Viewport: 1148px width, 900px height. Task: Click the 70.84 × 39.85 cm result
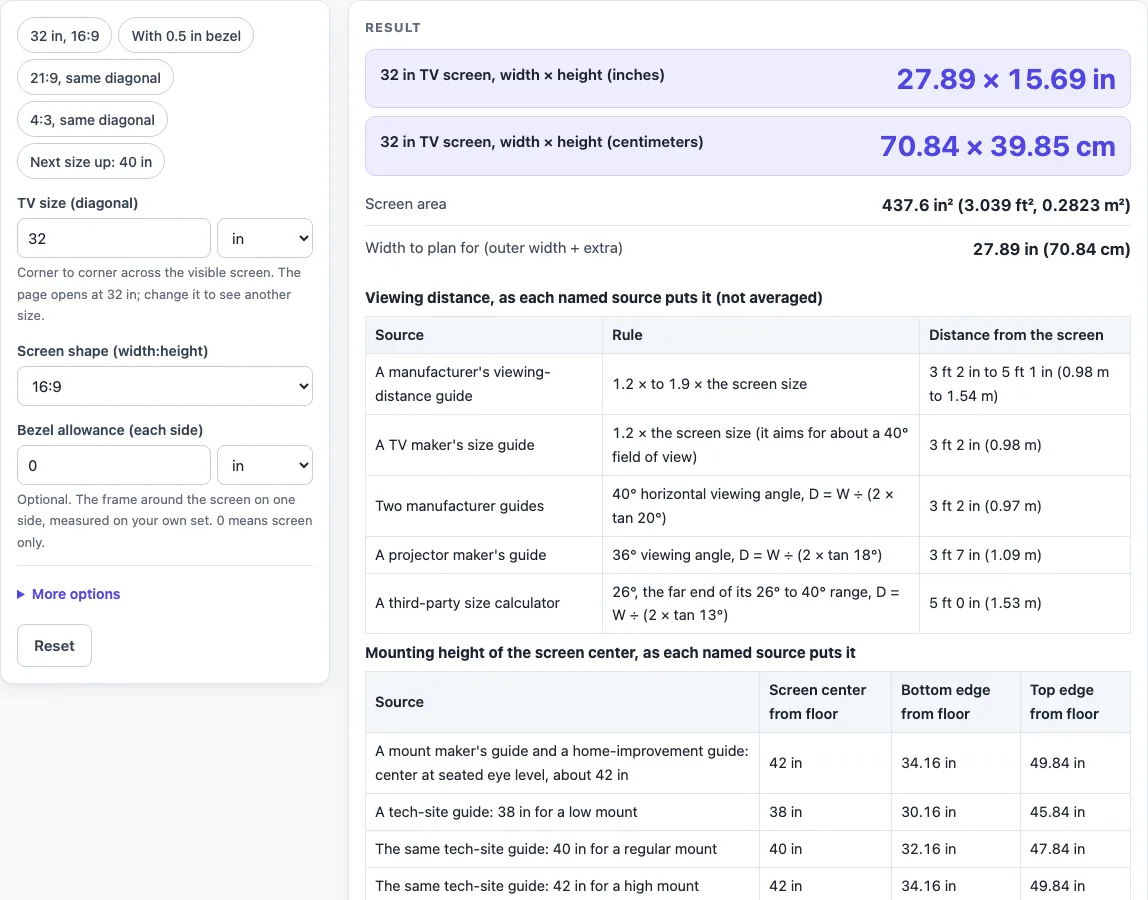998,146
